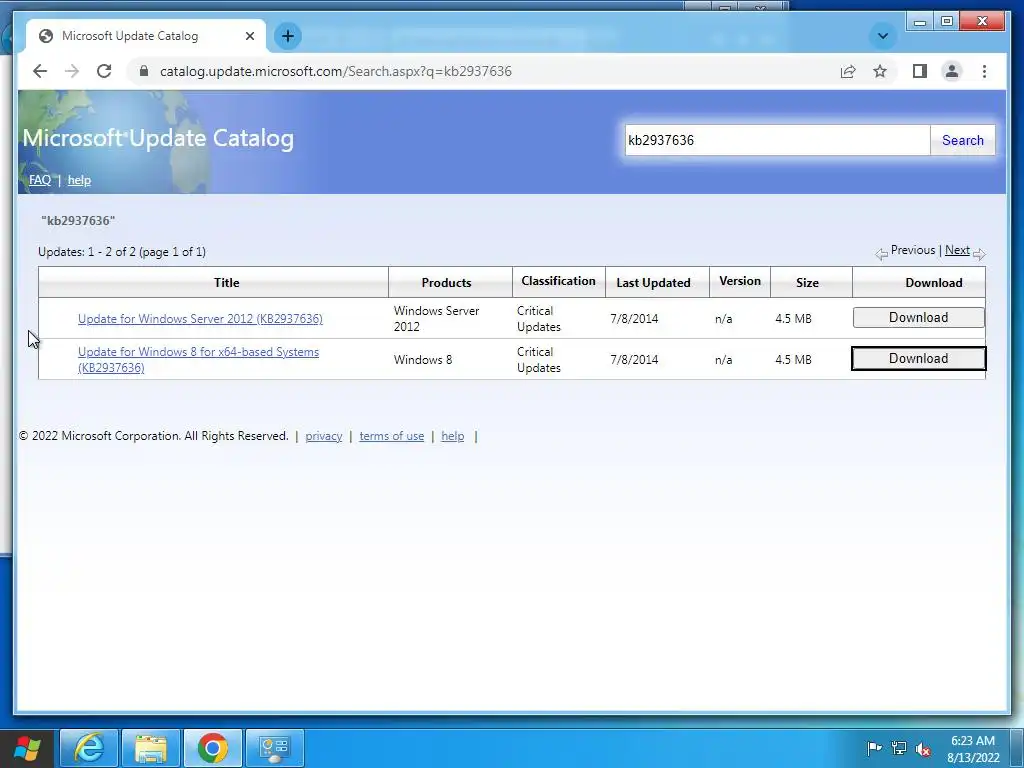The image size is (1024, 768).
Task: Open the header help link
Action: (79, 180)
